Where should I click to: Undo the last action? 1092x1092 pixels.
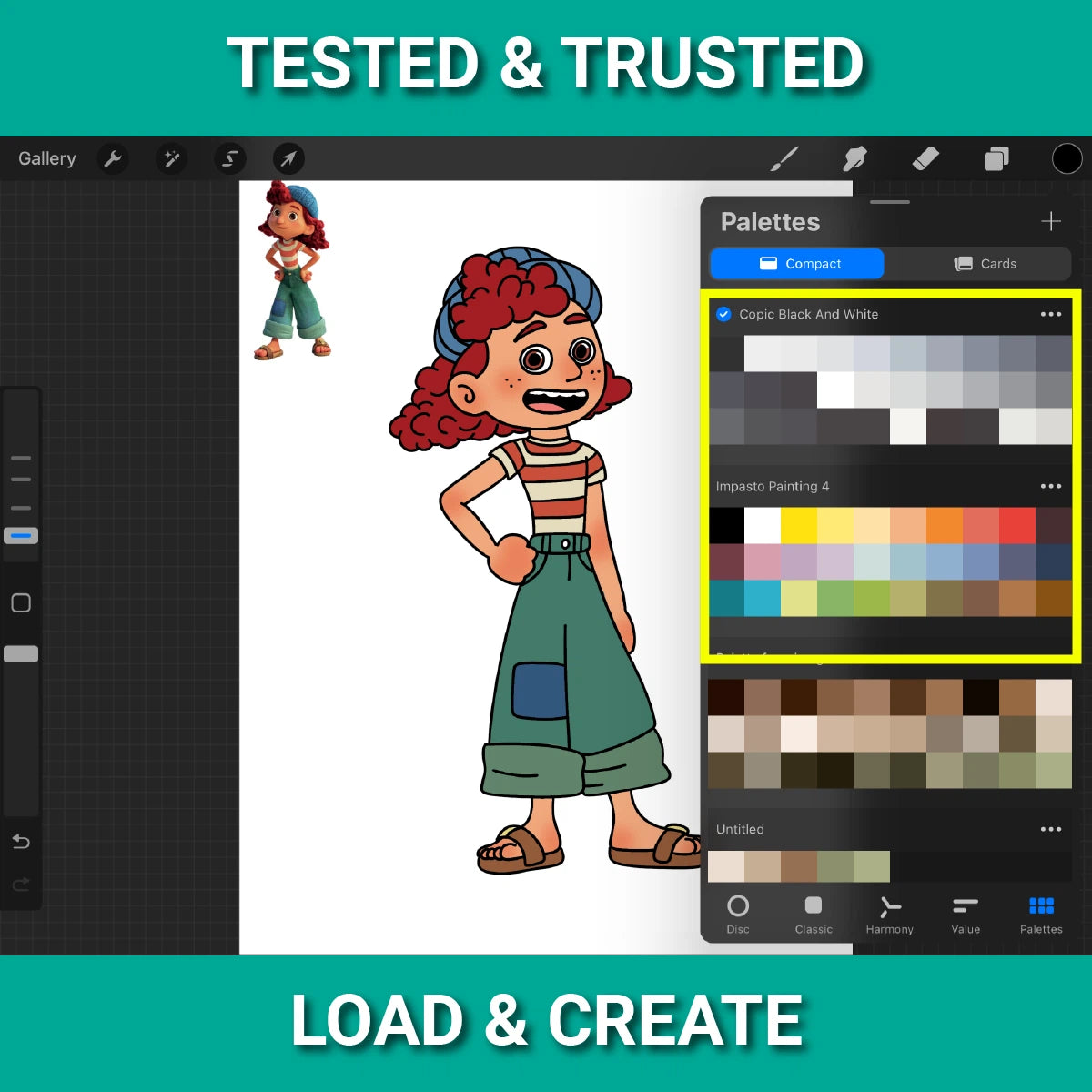click(21, 842)
